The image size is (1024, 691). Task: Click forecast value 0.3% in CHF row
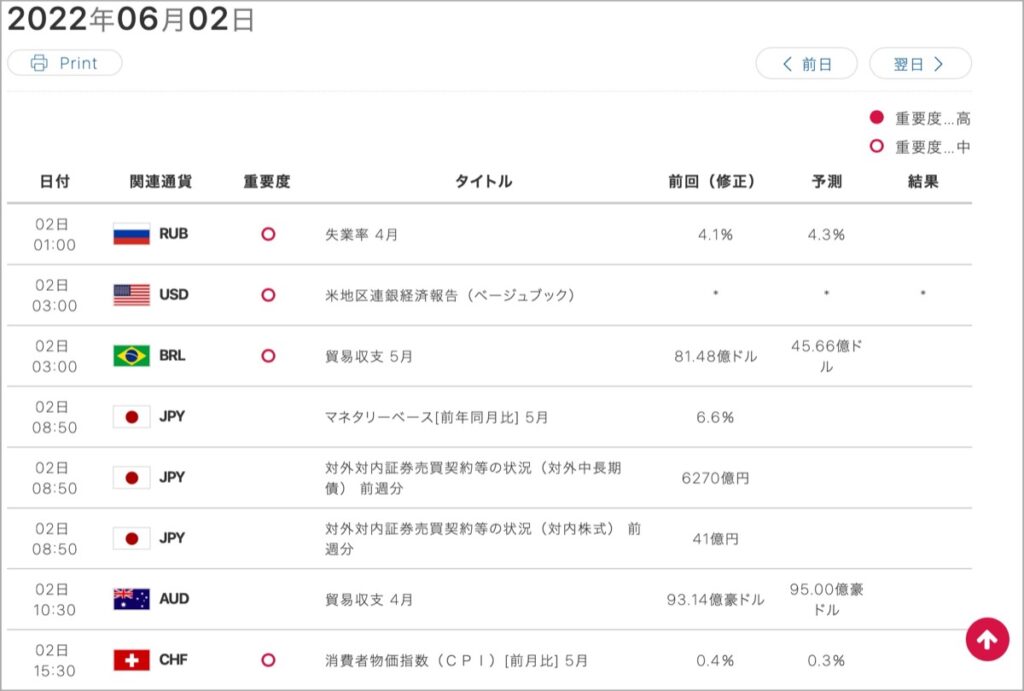(826, 660)
